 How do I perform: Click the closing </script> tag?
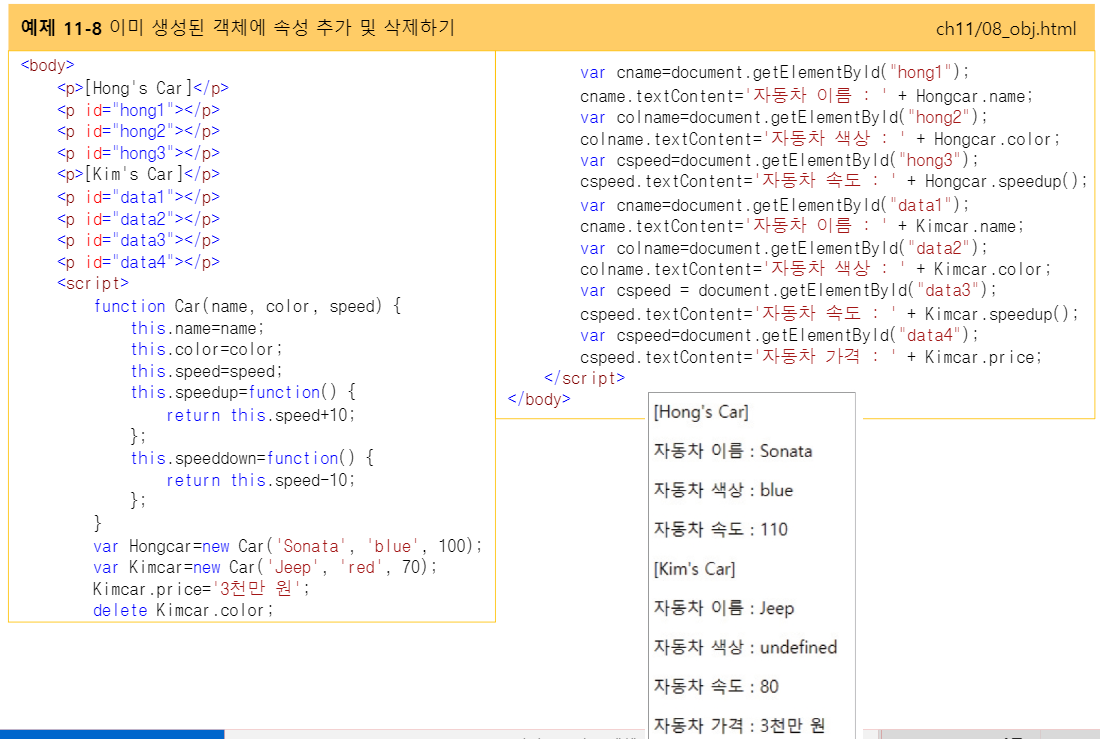(x=584, y=378)
